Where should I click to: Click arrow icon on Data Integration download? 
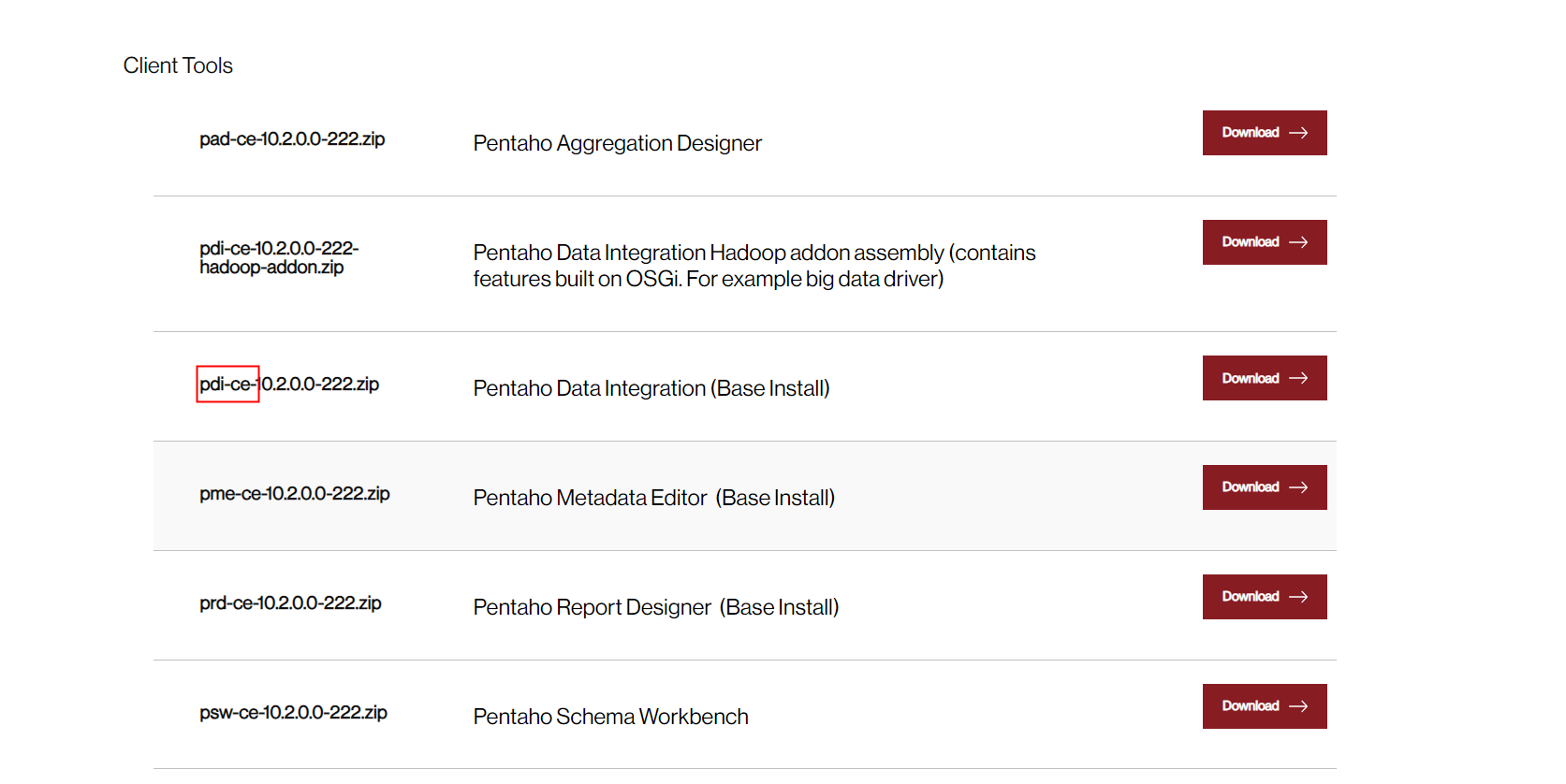click(1298, 378)
